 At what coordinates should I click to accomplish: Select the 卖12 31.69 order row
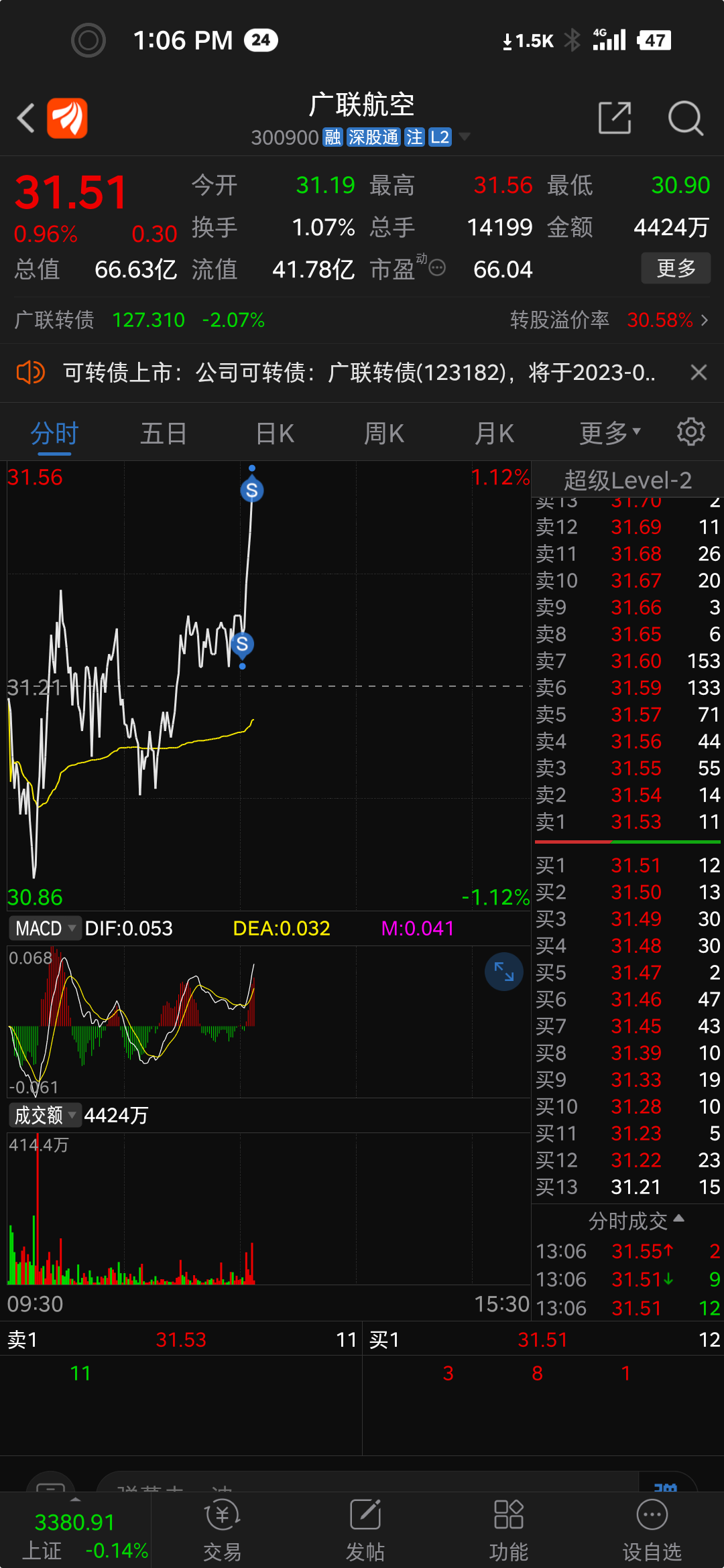coord(627,527)
